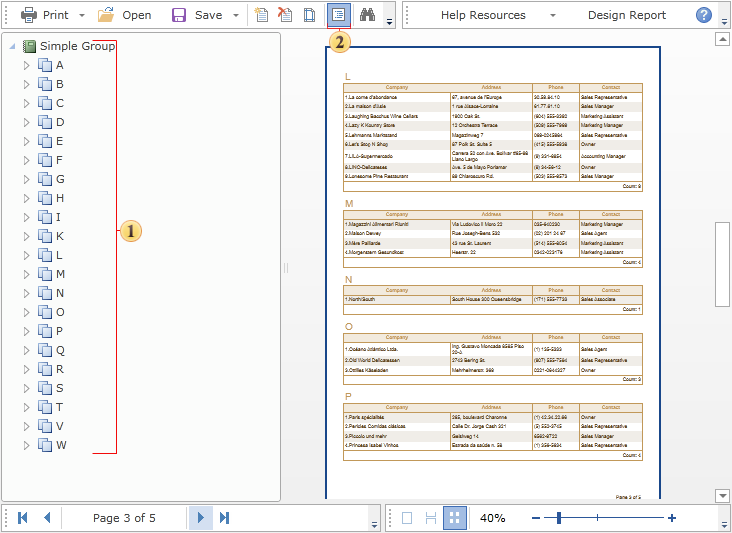This screenshot has height=533, width=732.
Task: Expand the M bookmark node
Action: click(27, 275)
